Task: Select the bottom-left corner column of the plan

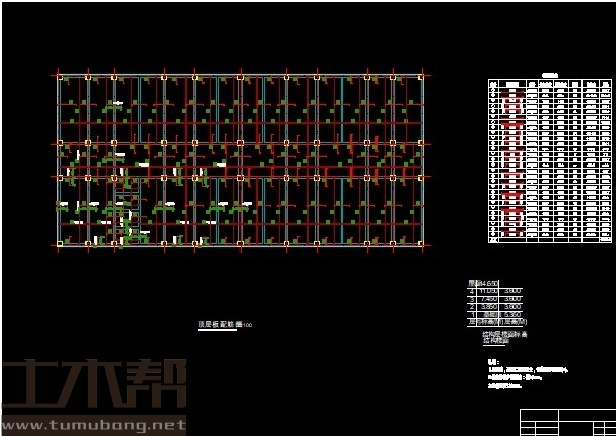Action: coord(61,243)
